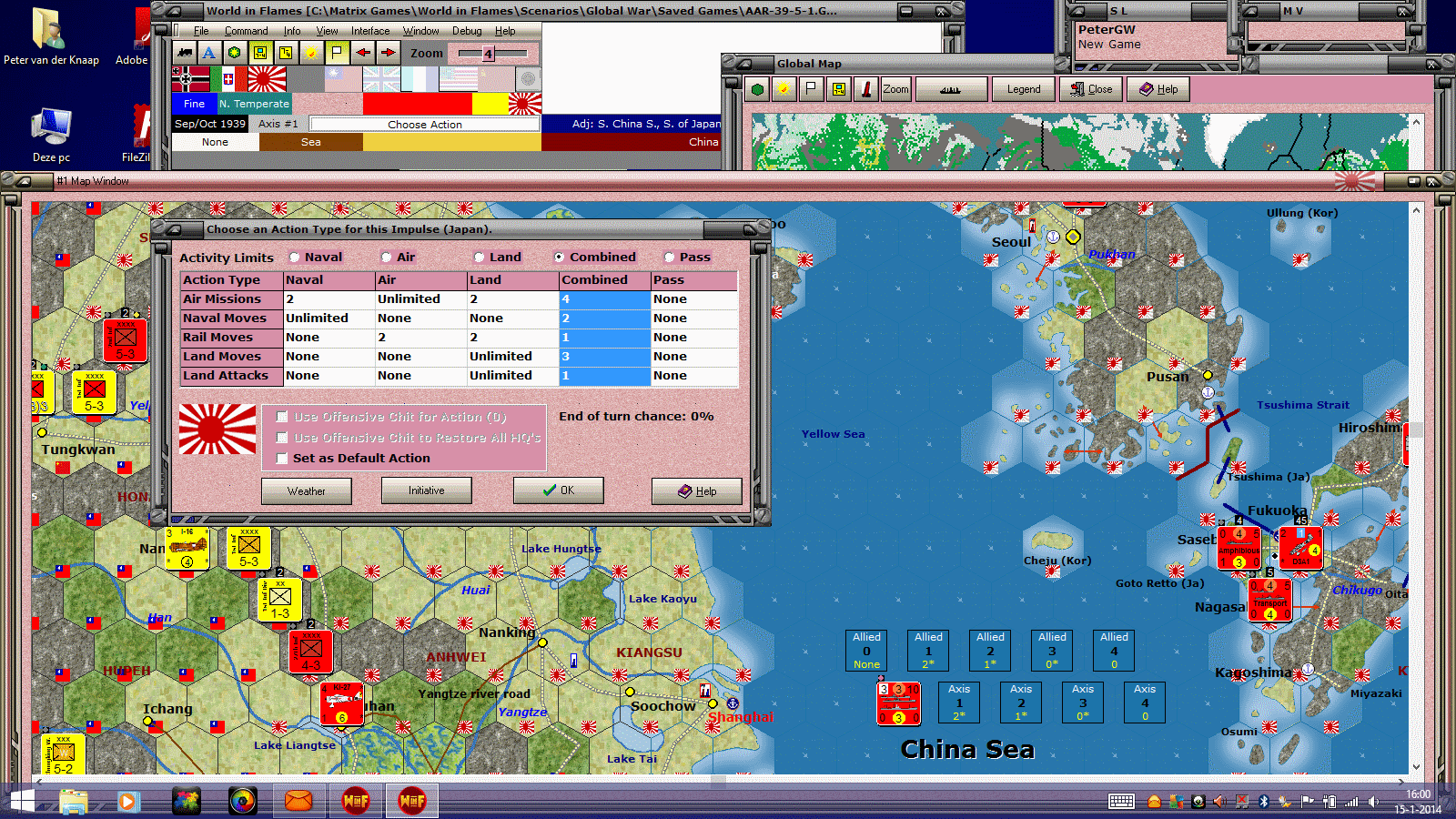Open the File menu
The width and height of the screenshot is (1456, 819).
[x=201, y=31]
